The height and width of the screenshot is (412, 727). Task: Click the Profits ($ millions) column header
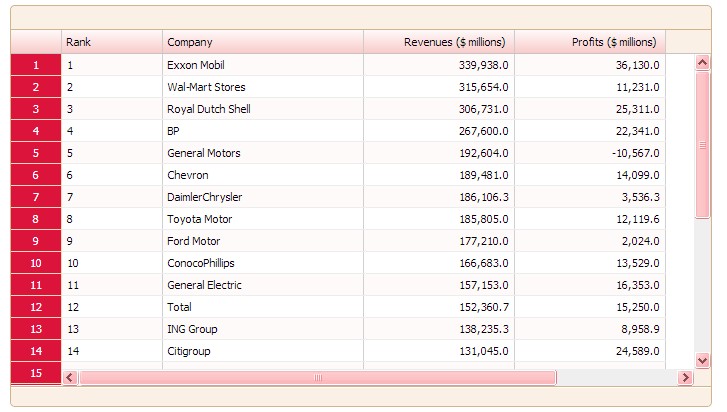point(589,42)
